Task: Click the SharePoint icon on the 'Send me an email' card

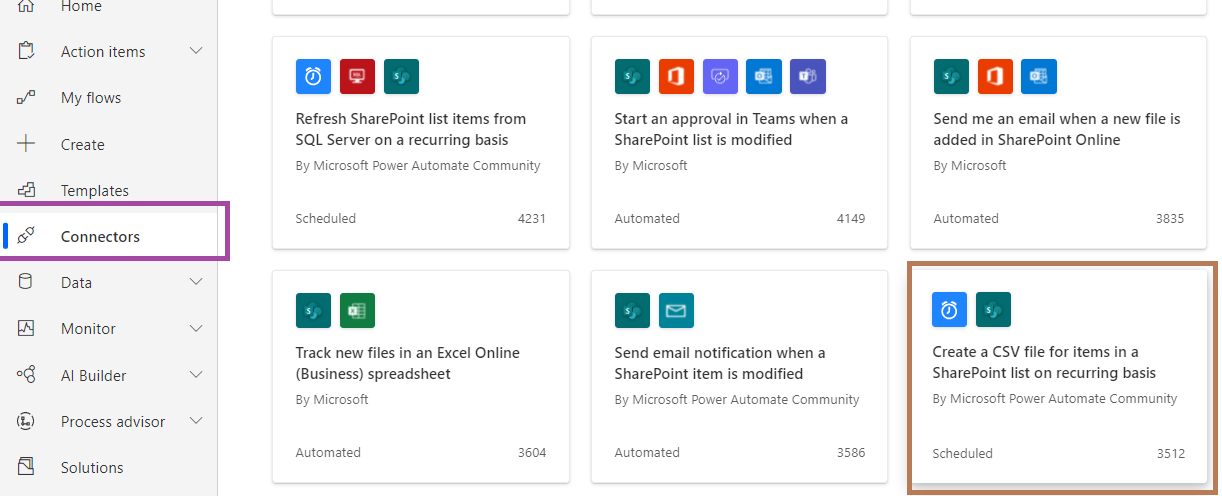Action: coord(951,76)
